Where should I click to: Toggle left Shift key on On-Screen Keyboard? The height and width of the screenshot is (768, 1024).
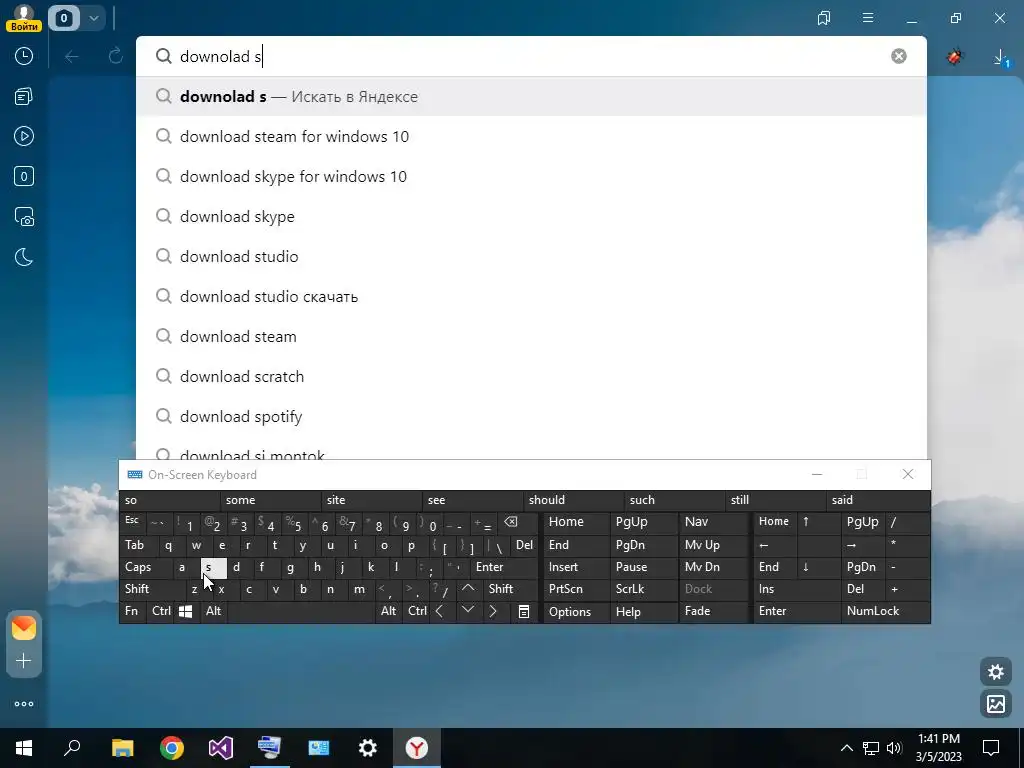pyautogui.click(x=153, y=589)
